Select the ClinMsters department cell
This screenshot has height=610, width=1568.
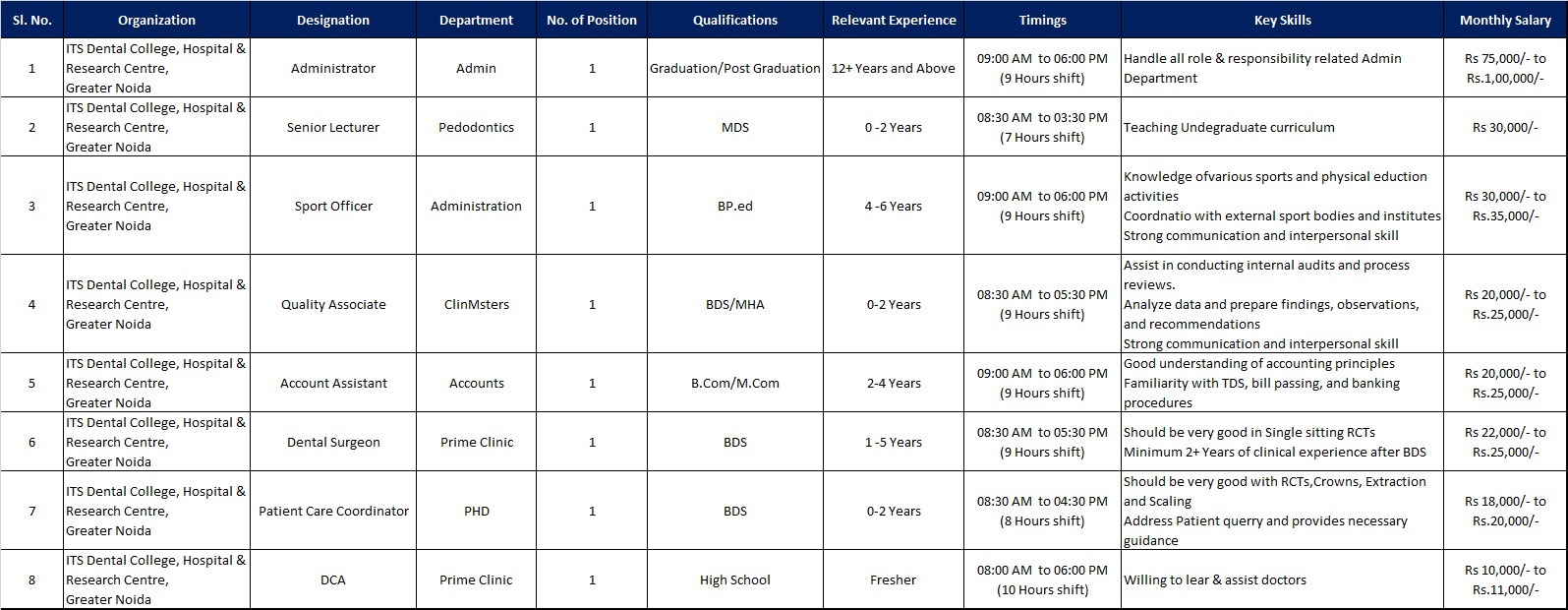tap(477, 304)
